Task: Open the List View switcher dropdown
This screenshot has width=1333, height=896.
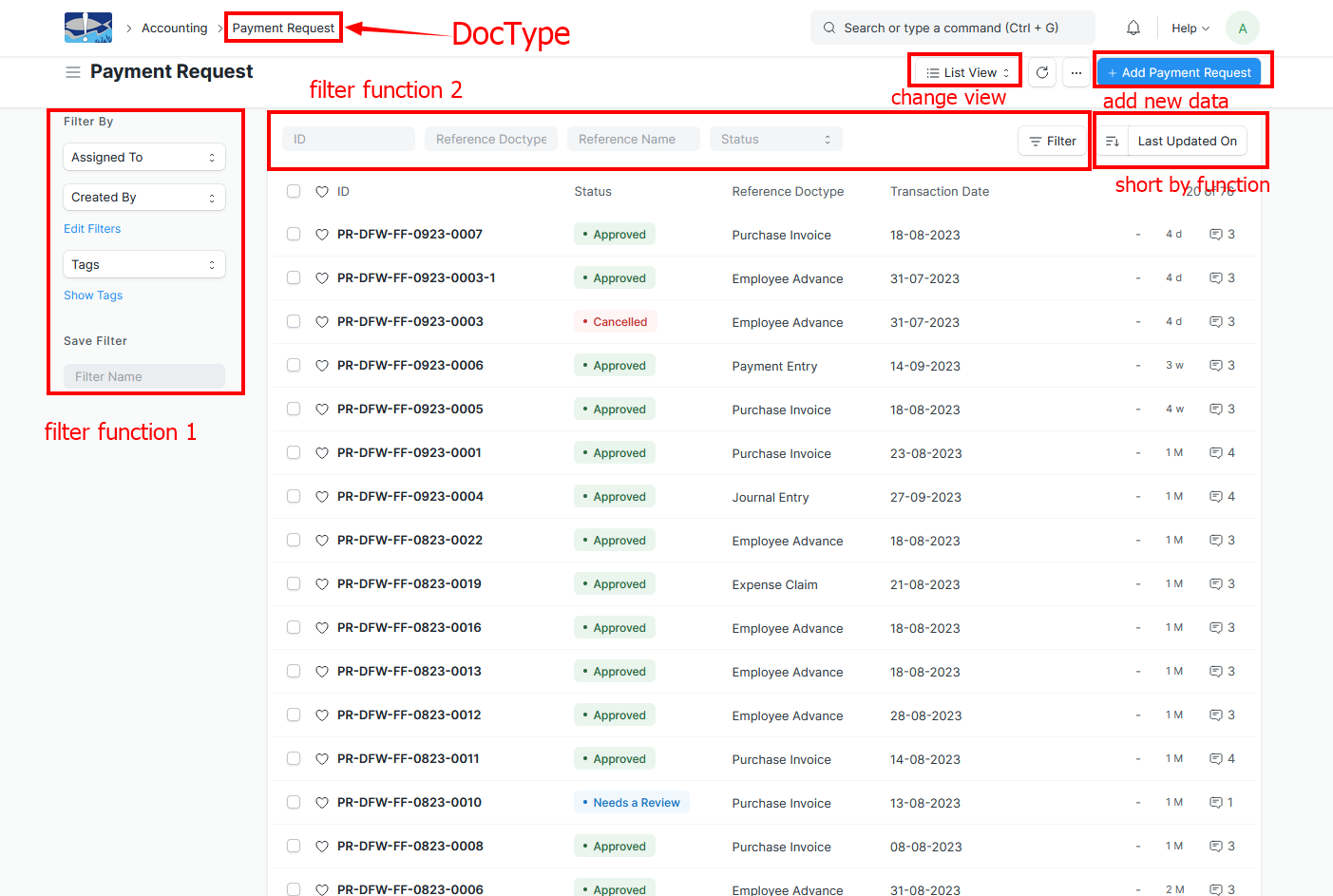Action: [967, 72]
